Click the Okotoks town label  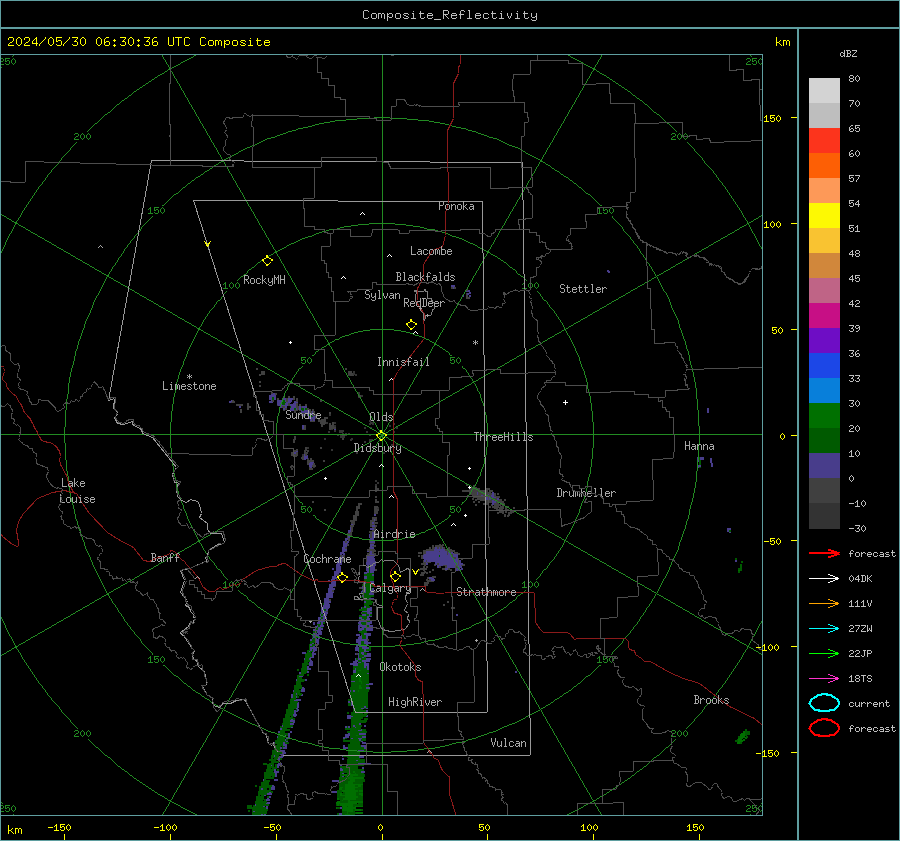click(400, 667)
